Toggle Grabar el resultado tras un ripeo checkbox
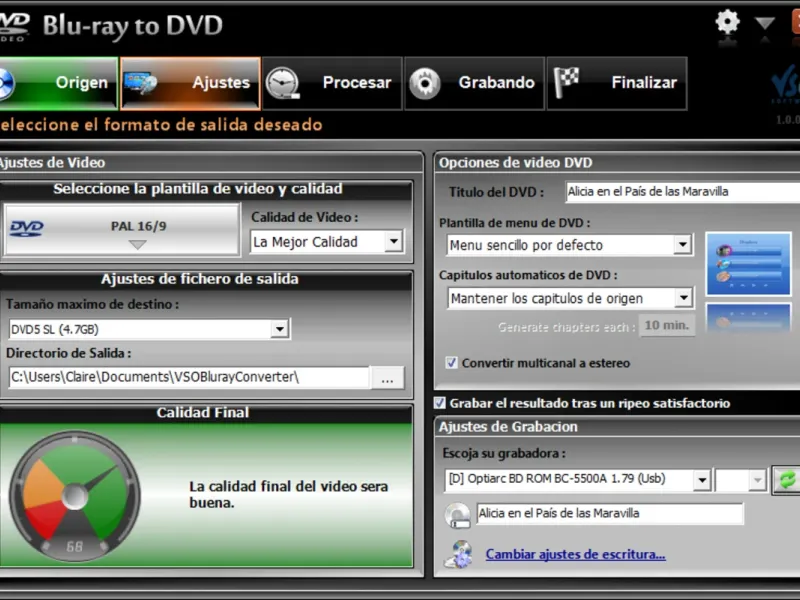 click(439, 403)
